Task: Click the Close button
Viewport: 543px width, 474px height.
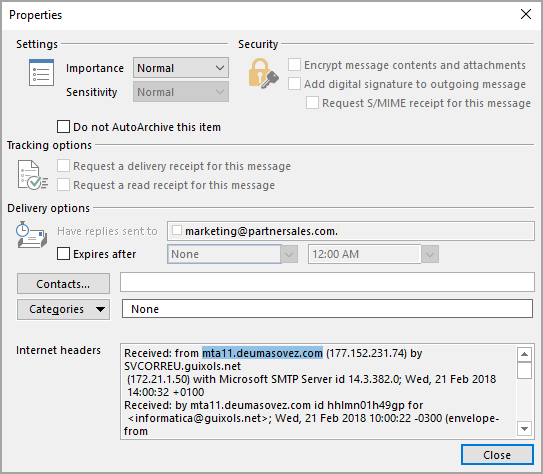Action: (497, 455)
